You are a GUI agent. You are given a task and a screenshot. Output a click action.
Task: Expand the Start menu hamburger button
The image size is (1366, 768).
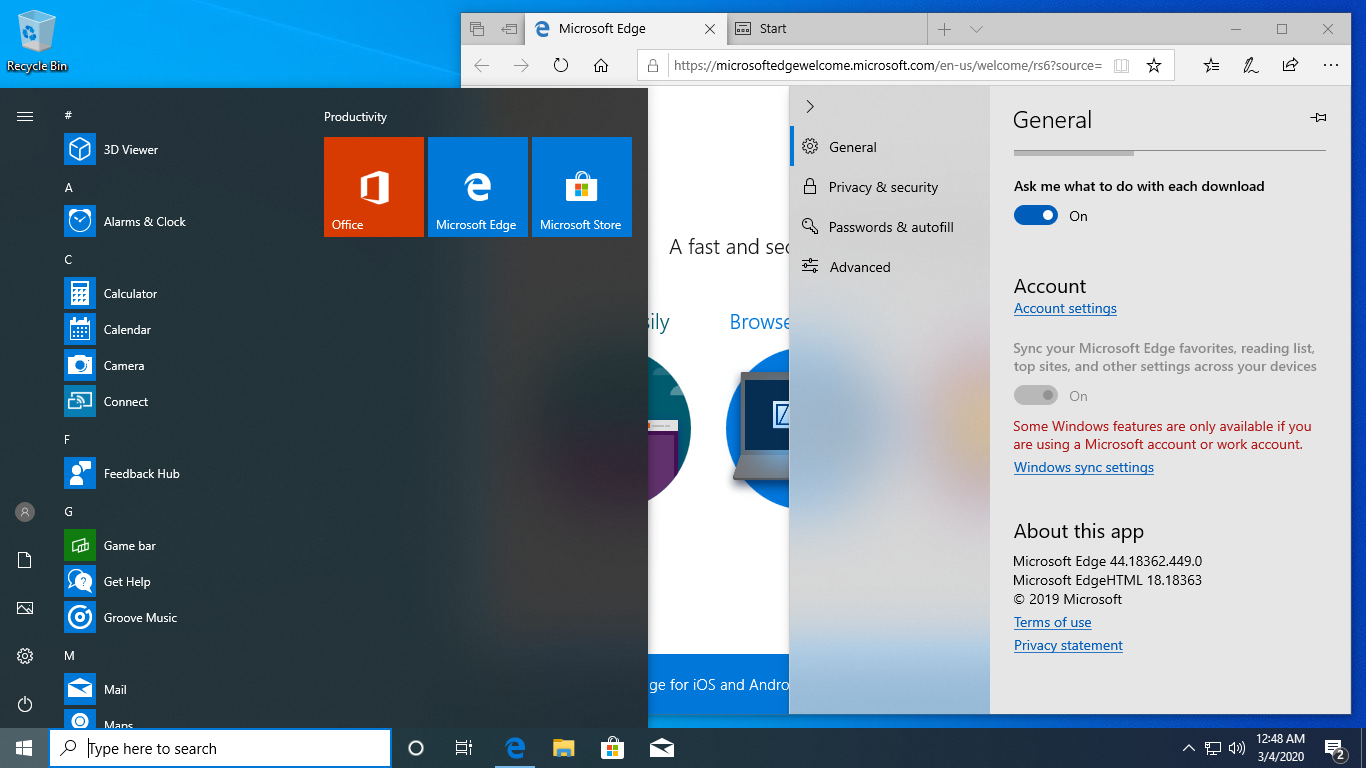[25, 117]
